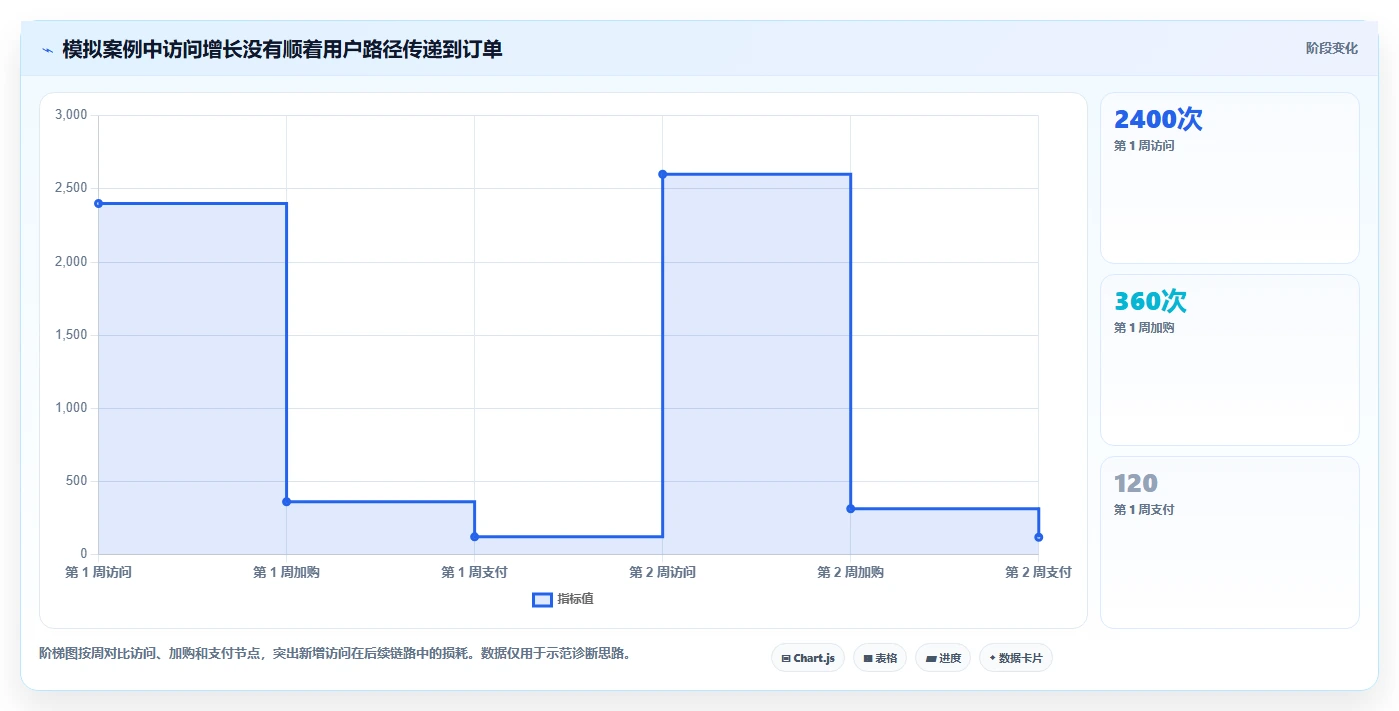Open the 360次 stat card
Screen dimensions: 1399x711
(1229, 360)
